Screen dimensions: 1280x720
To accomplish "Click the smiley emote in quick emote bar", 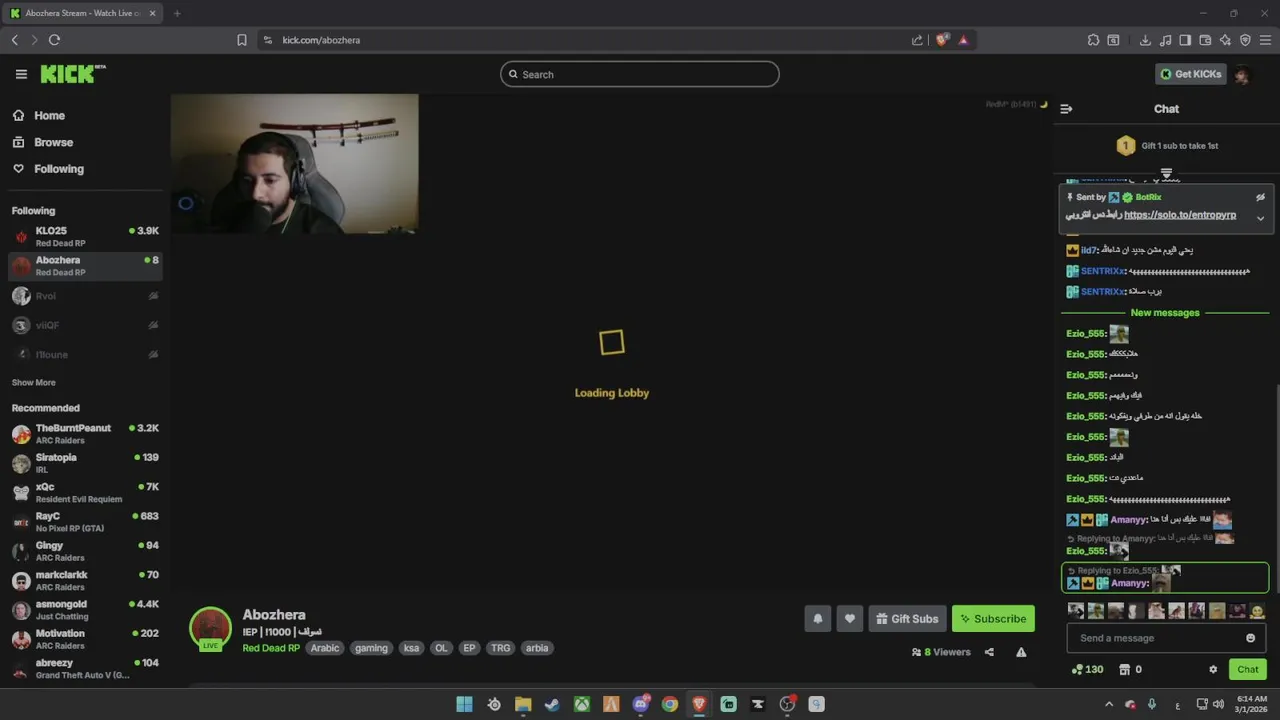I will [1257, 611].
